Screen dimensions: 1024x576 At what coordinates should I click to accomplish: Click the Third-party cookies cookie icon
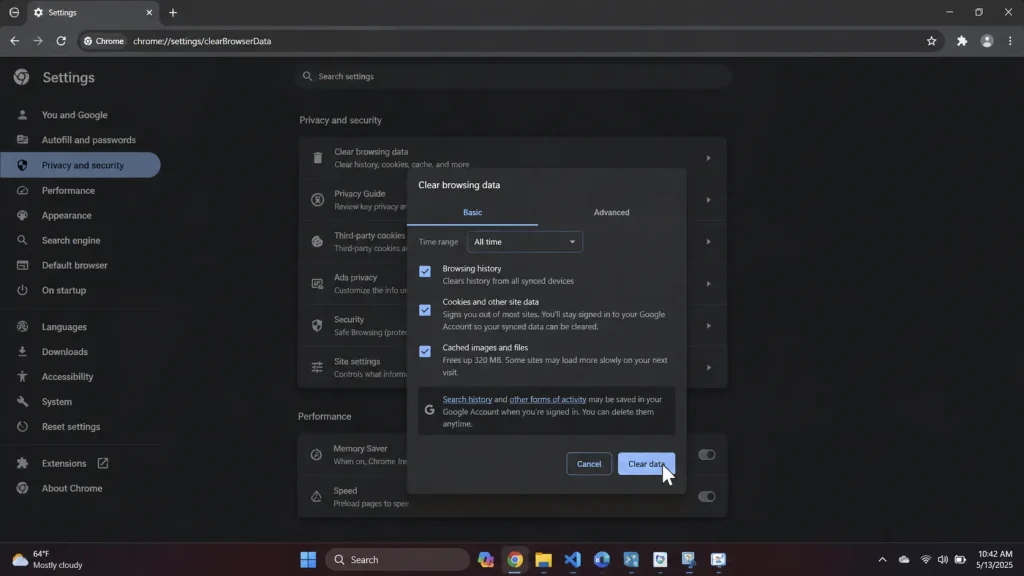click(317, 242)
